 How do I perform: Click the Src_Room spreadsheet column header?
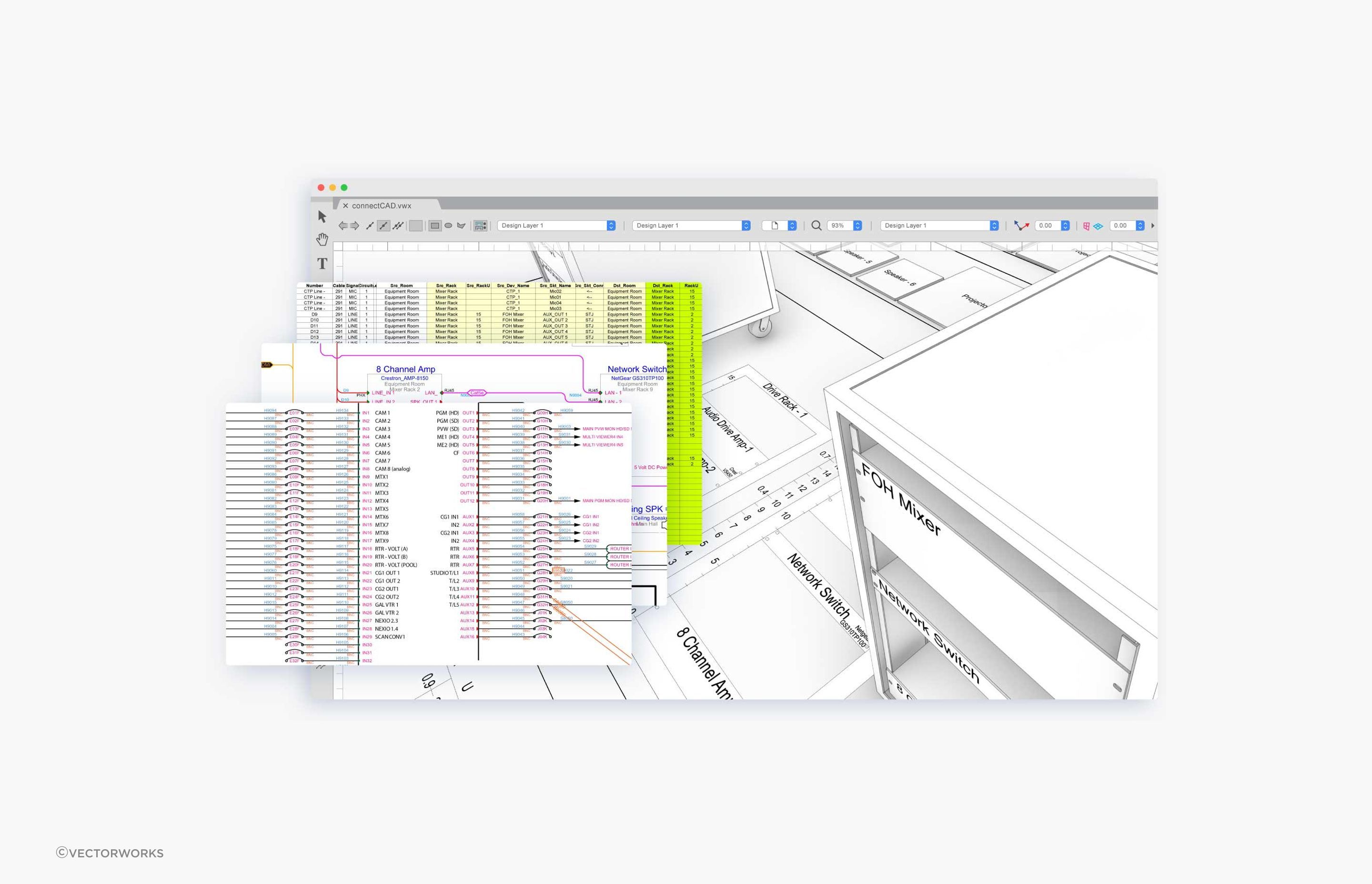pos(401,285)
